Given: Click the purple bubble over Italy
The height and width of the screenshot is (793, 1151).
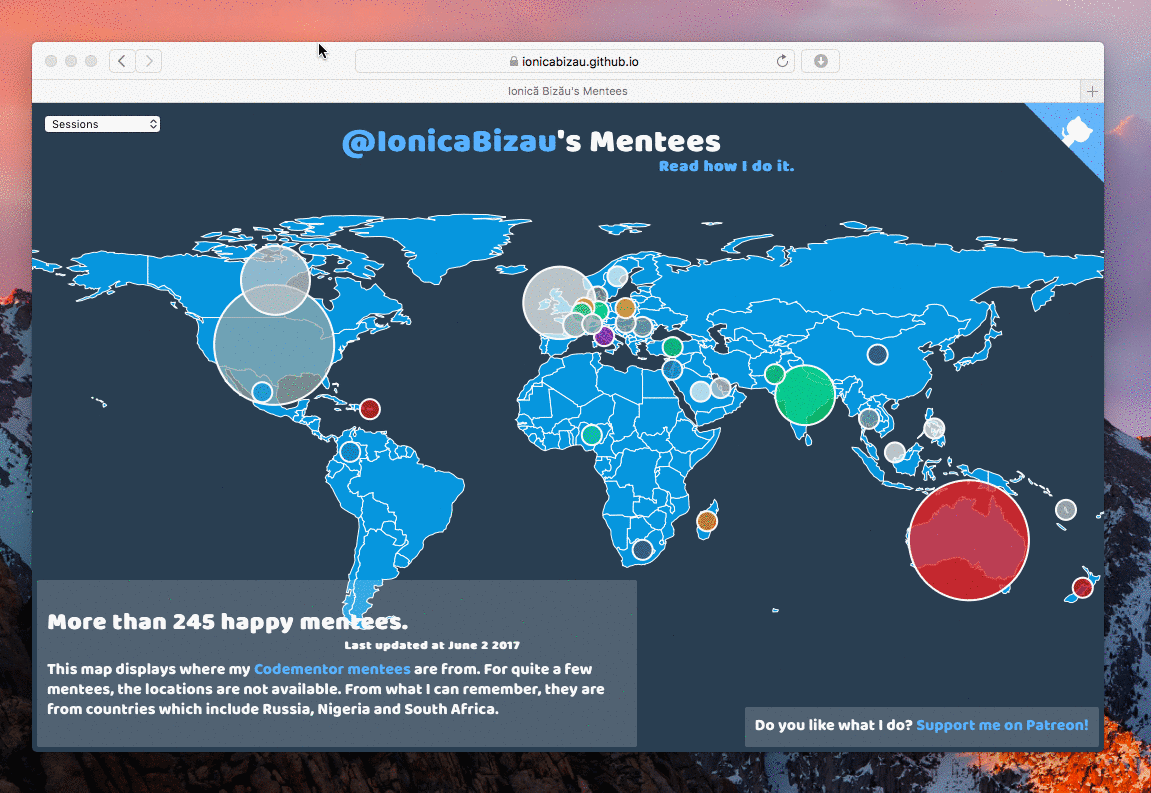Looking at the screenshot, I should pos(603,336).
